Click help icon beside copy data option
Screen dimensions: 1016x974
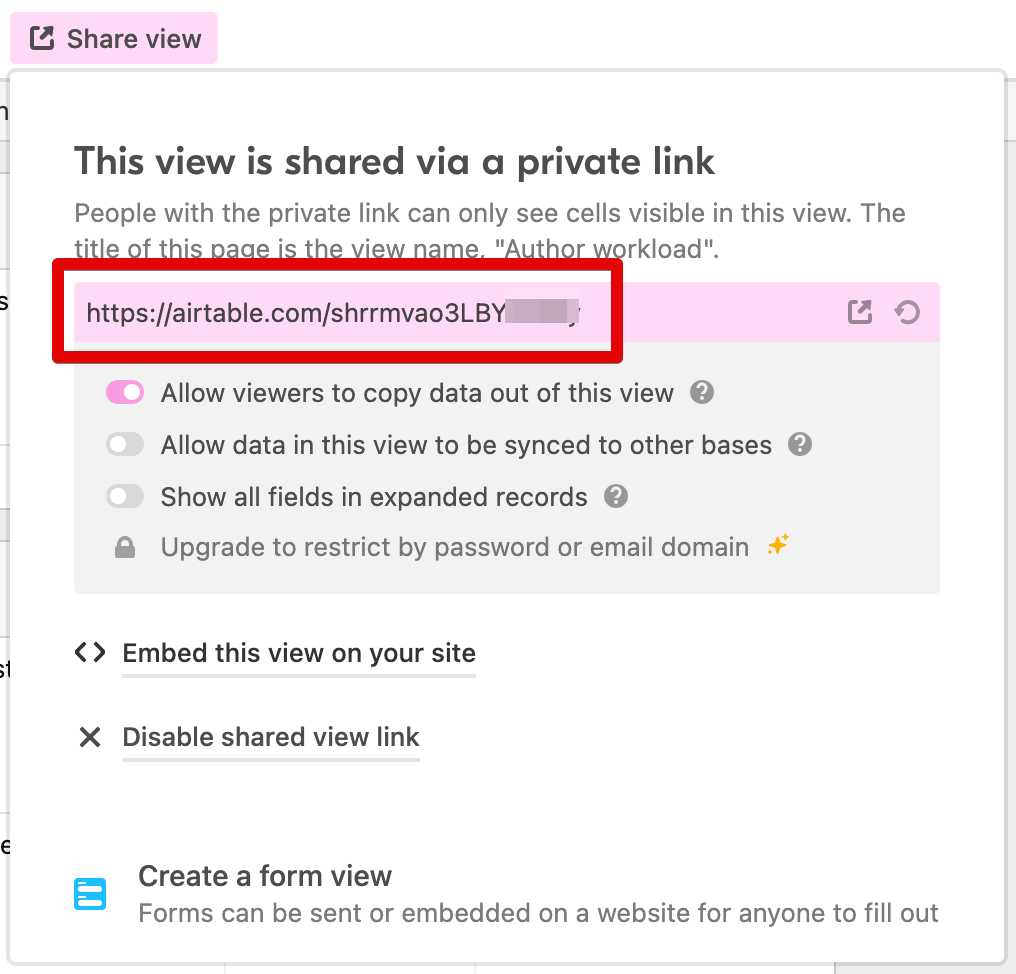(702, 393)
